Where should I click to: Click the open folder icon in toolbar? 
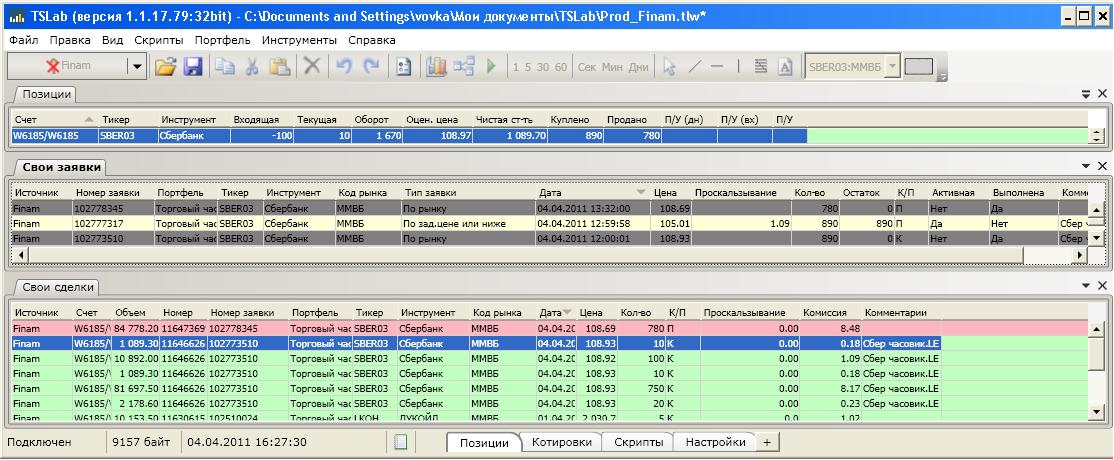(165, 66)
